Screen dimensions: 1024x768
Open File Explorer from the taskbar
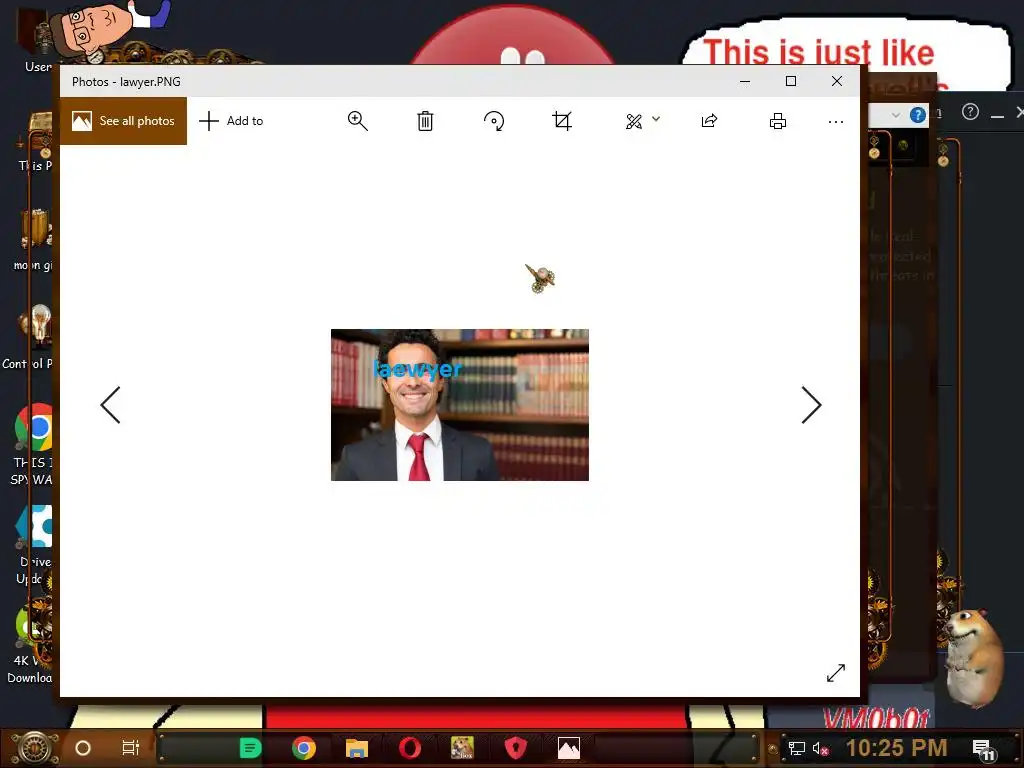tap(357, 748)
